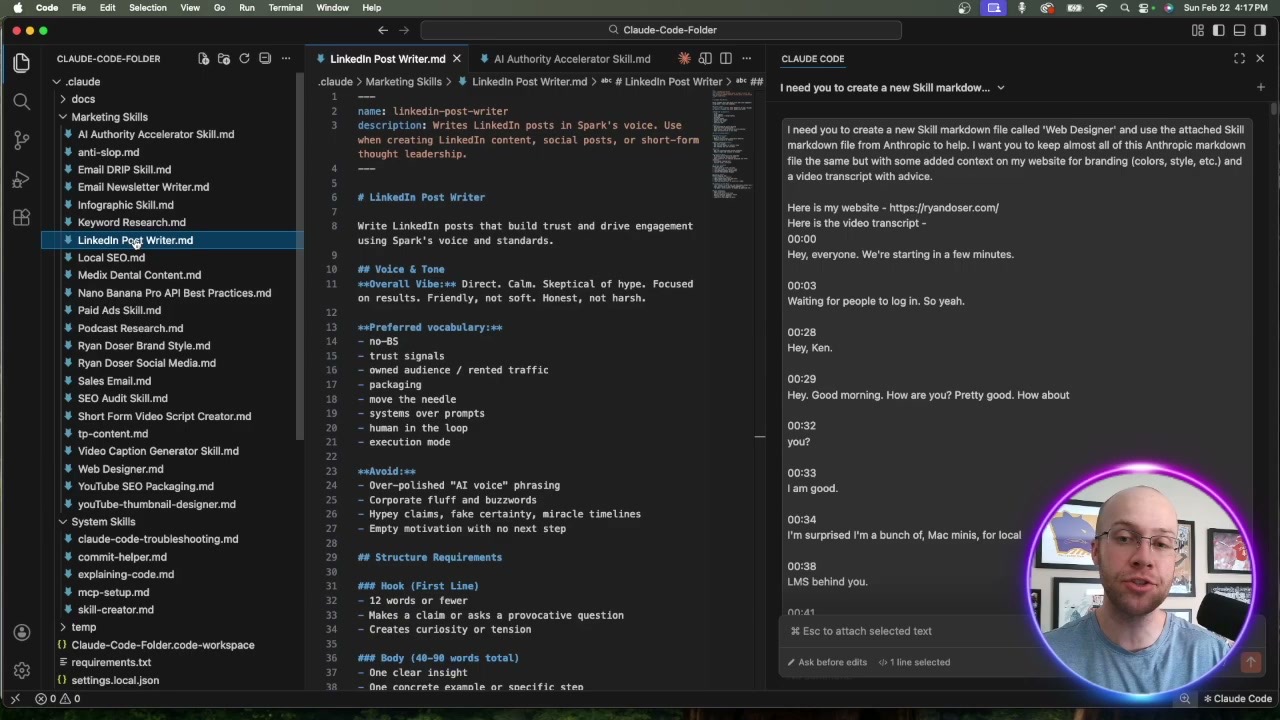
Task: Open the Selection menu
Action: tap(147, 8)
